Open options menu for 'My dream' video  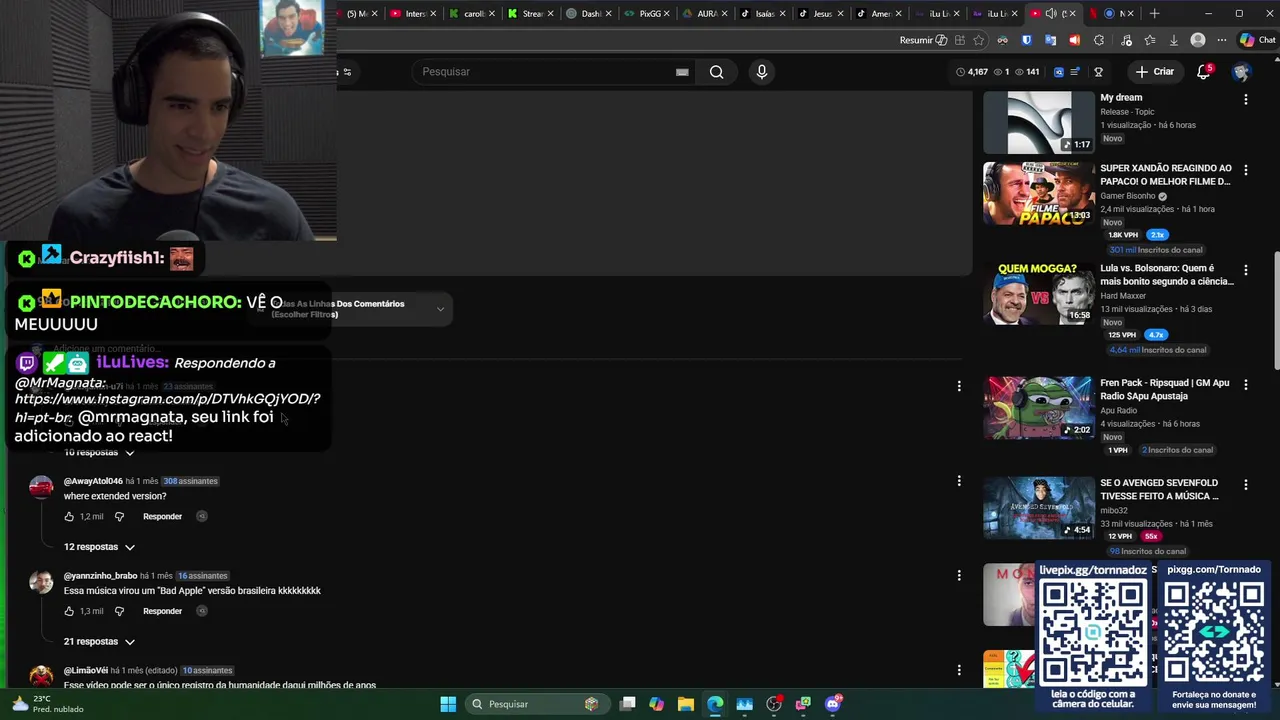pyautogui.click(x=1246, y=100)
